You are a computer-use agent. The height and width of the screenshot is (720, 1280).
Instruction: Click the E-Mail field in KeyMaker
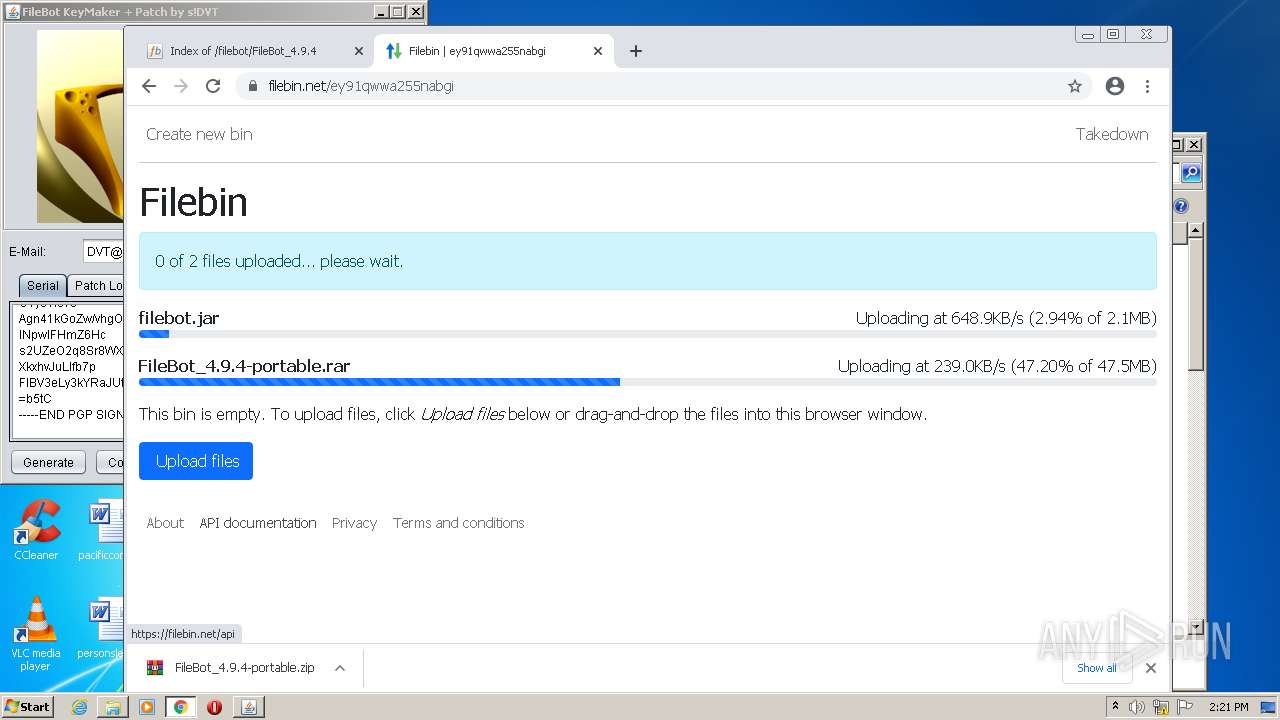(x=103, y=252)
